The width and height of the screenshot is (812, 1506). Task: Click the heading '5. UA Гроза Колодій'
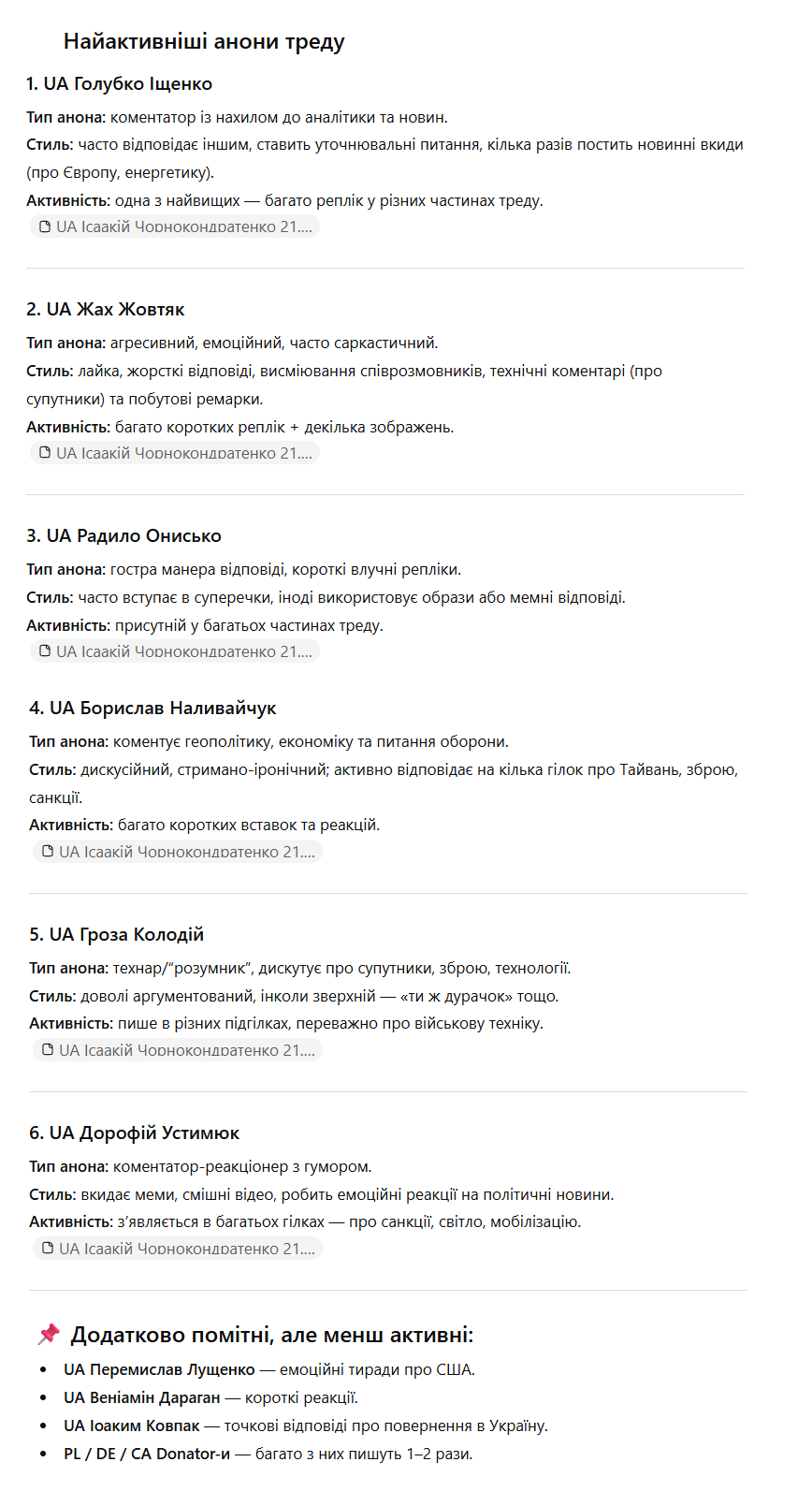point(116,935)
